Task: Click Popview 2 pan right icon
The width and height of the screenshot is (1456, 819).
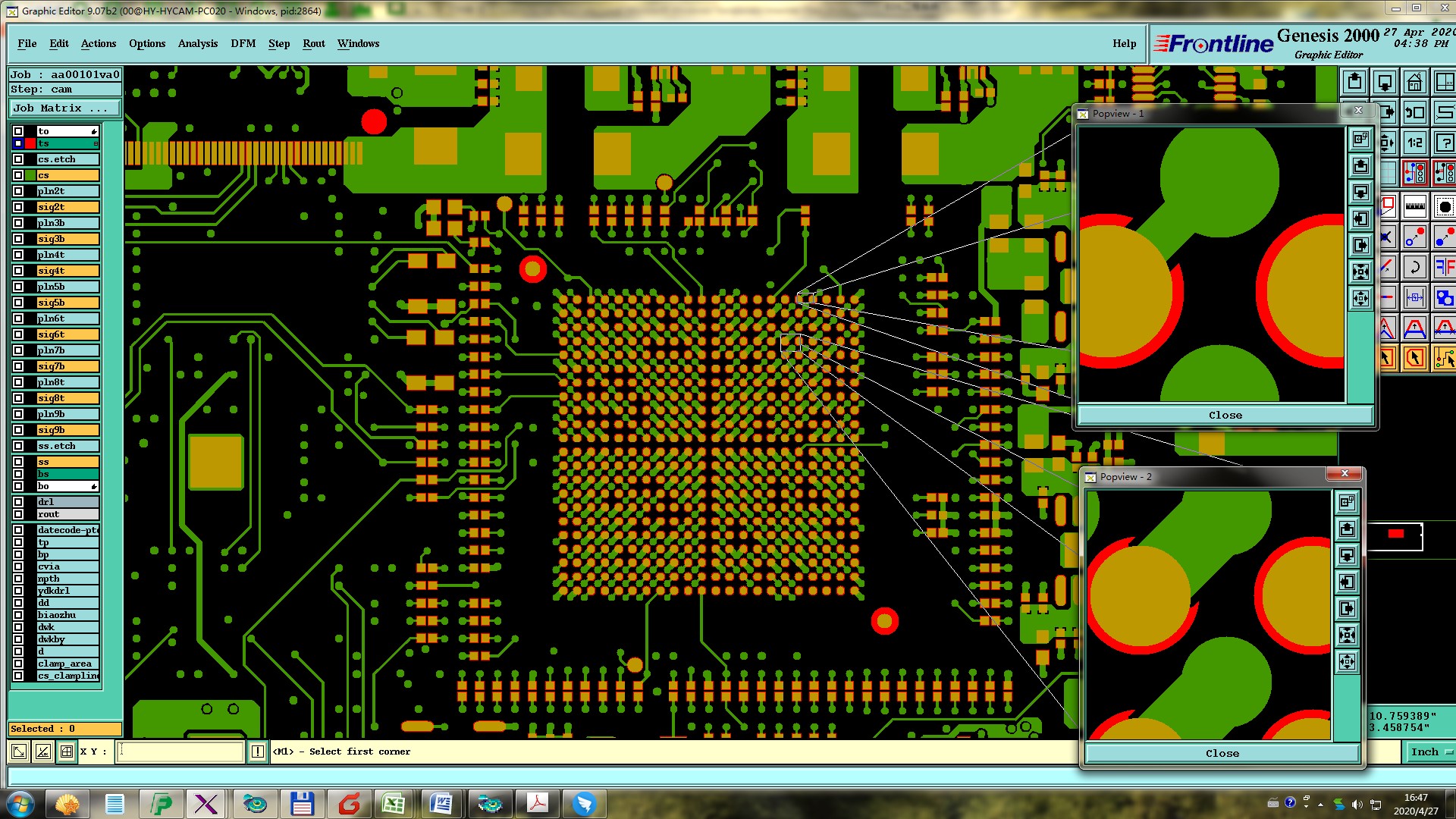Action: click(1347, 608)
